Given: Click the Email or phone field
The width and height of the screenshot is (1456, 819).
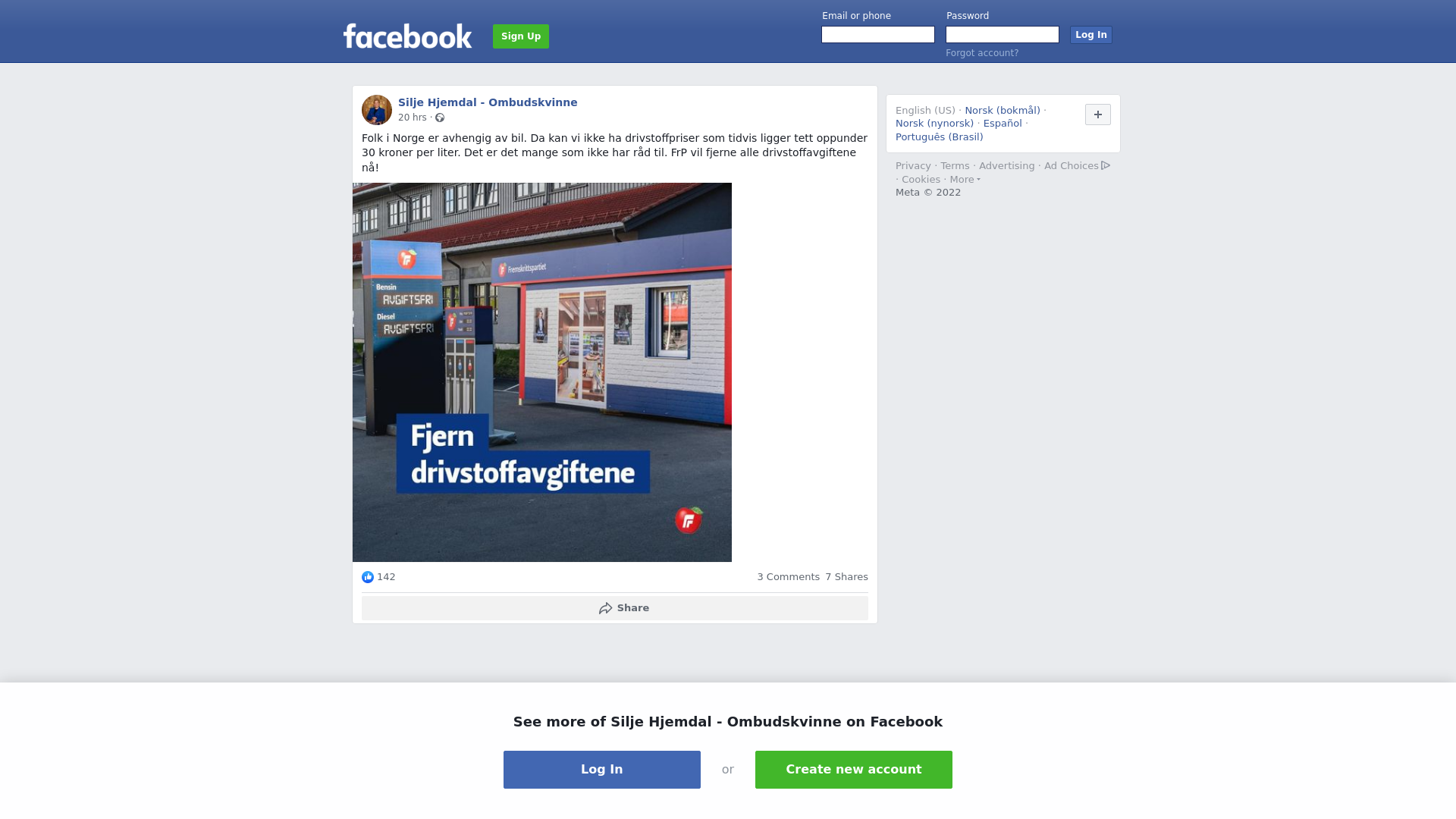Looking at the screenshot, I should tap(878, 35).
